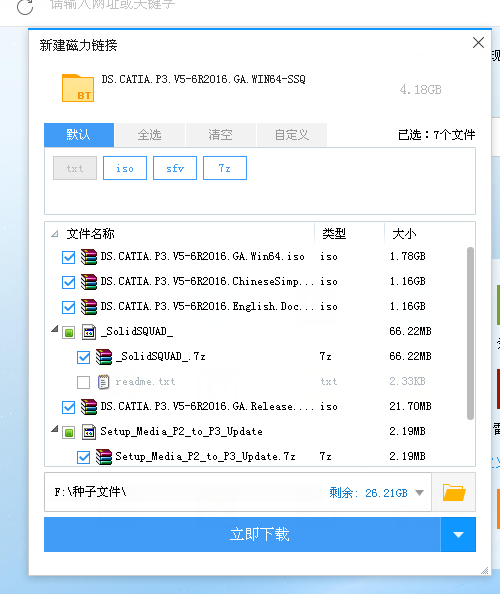Switch to the 默认 tab
Screen dimensions: 500x594
[x=79, y=135]
